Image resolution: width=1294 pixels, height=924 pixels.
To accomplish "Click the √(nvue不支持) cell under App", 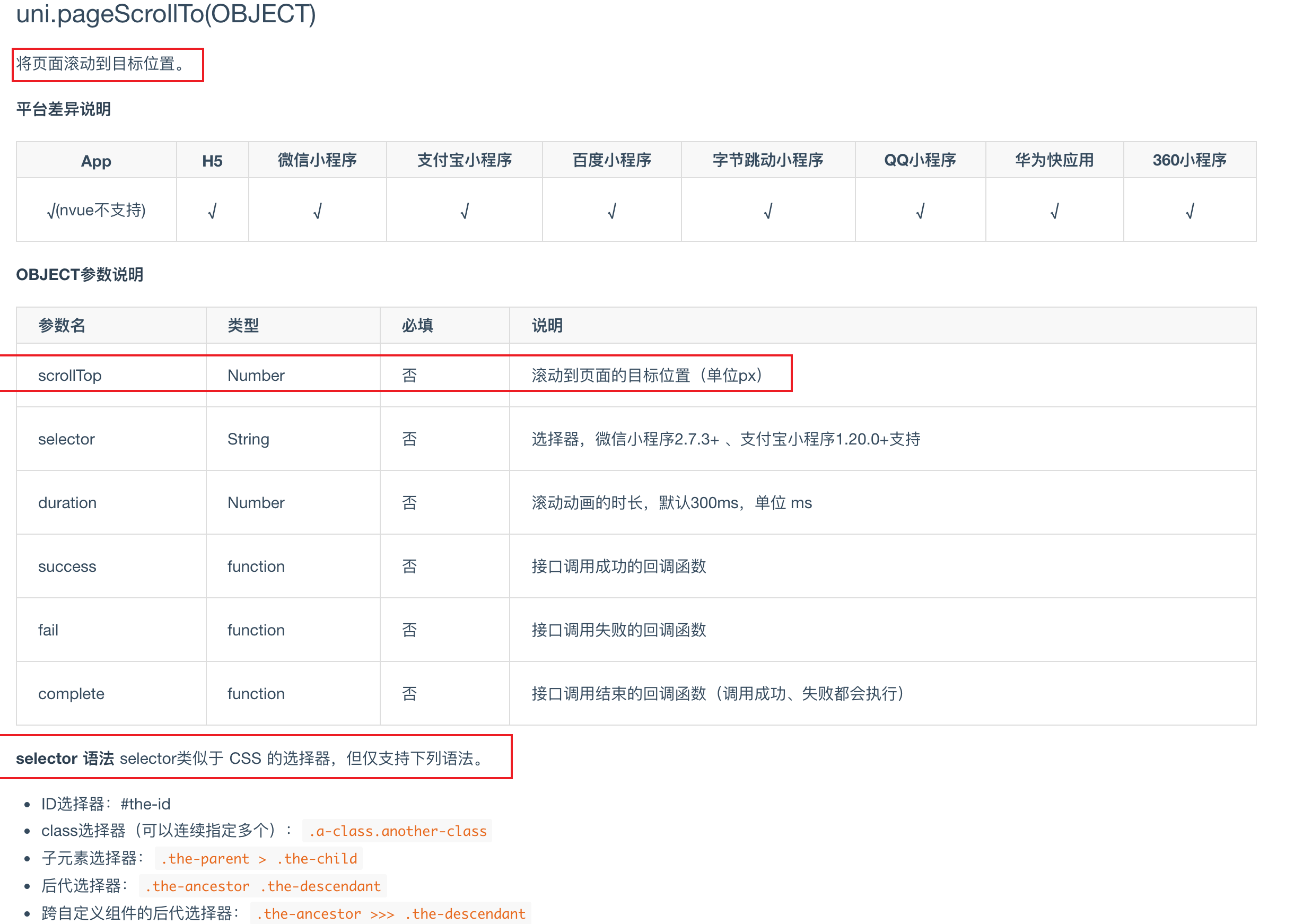I will pyautogui.click(x=96, y=211).
